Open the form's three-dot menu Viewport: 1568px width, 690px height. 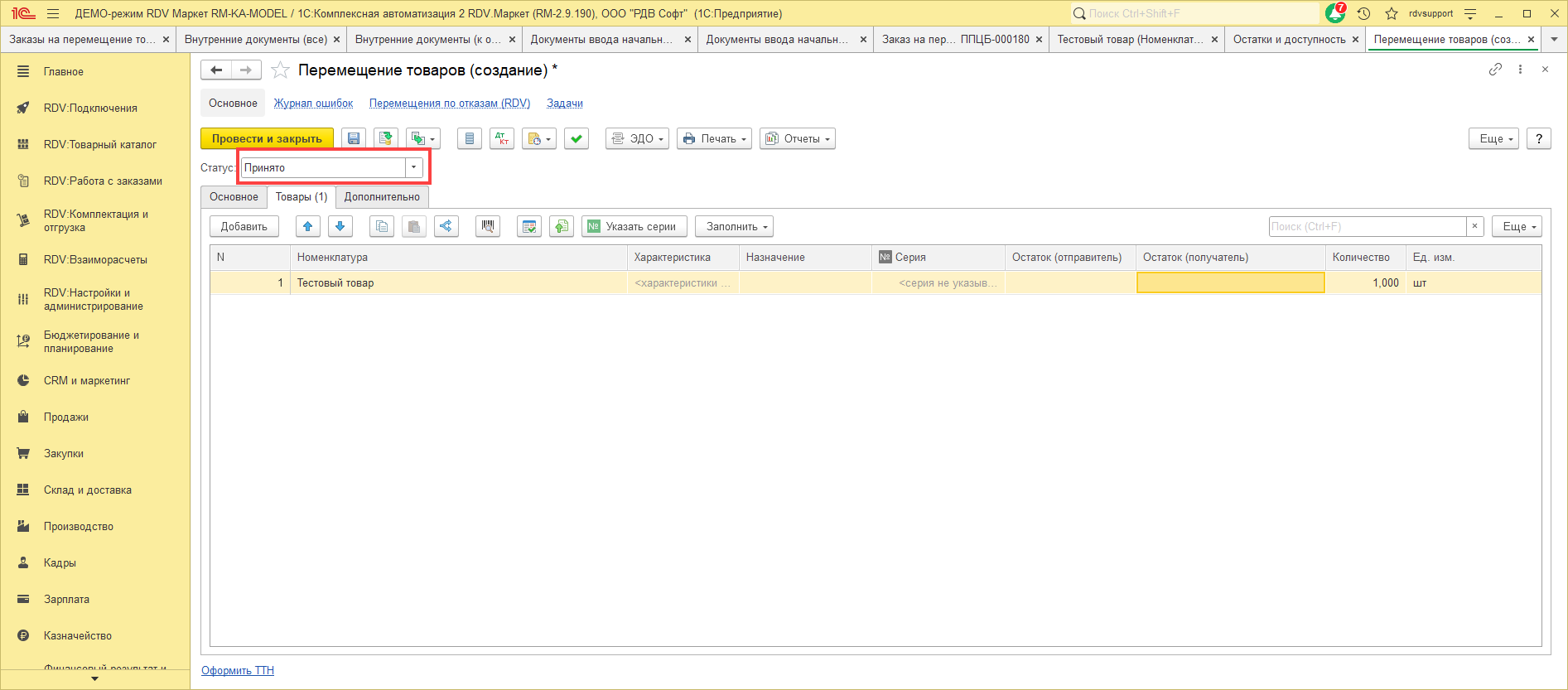[1520, 70]
